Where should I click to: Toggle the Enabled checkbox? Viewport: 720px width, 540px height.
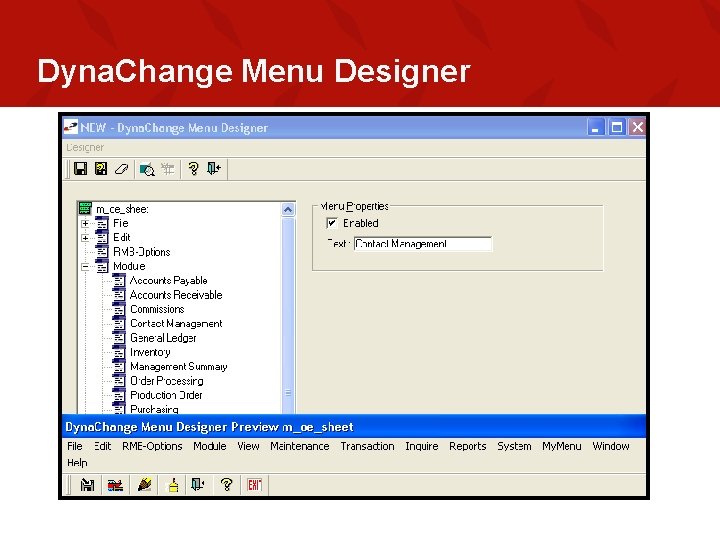click(332, 223)
